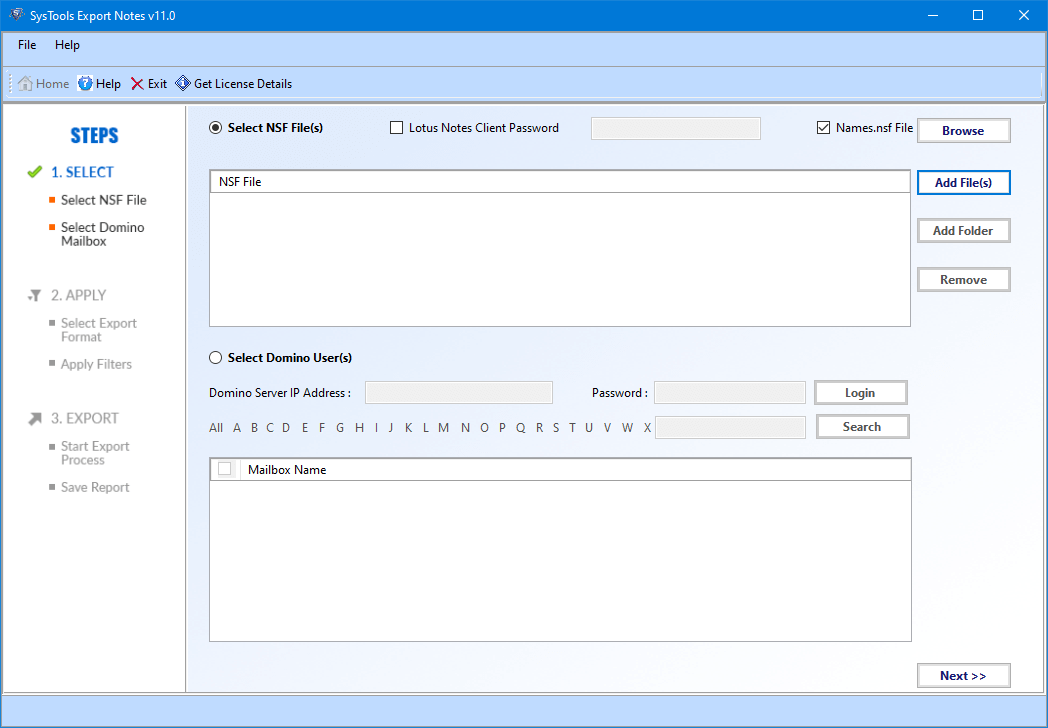Click the SysTools app icon in title bar
The width and height of the screenshot is (1048, 728).
click(16, 15)
